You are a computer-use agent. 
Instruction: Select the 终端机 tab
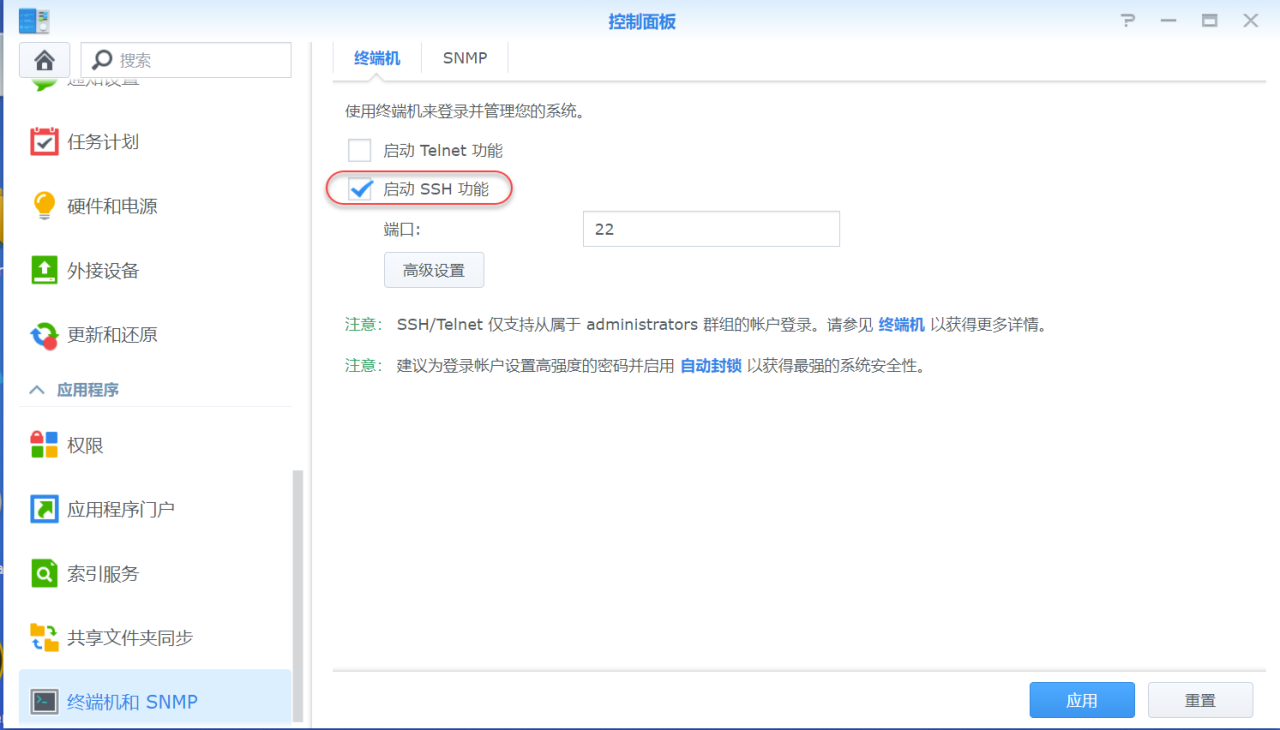376,57
